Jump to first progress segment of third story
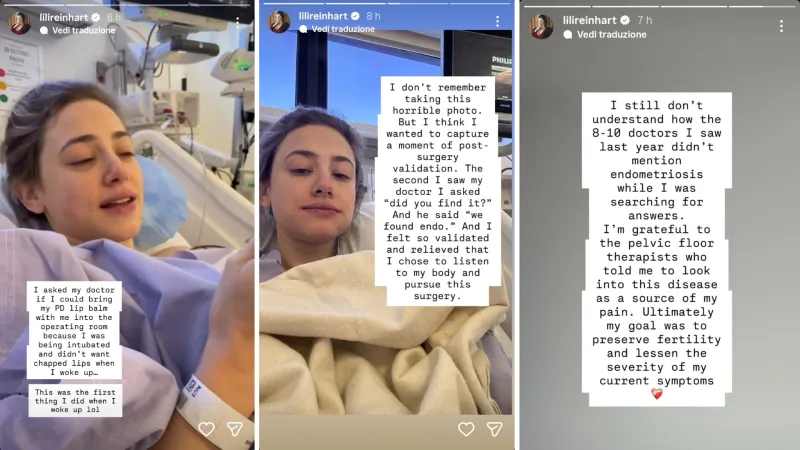The image size is (800, 450). click(x=557, y=6)
